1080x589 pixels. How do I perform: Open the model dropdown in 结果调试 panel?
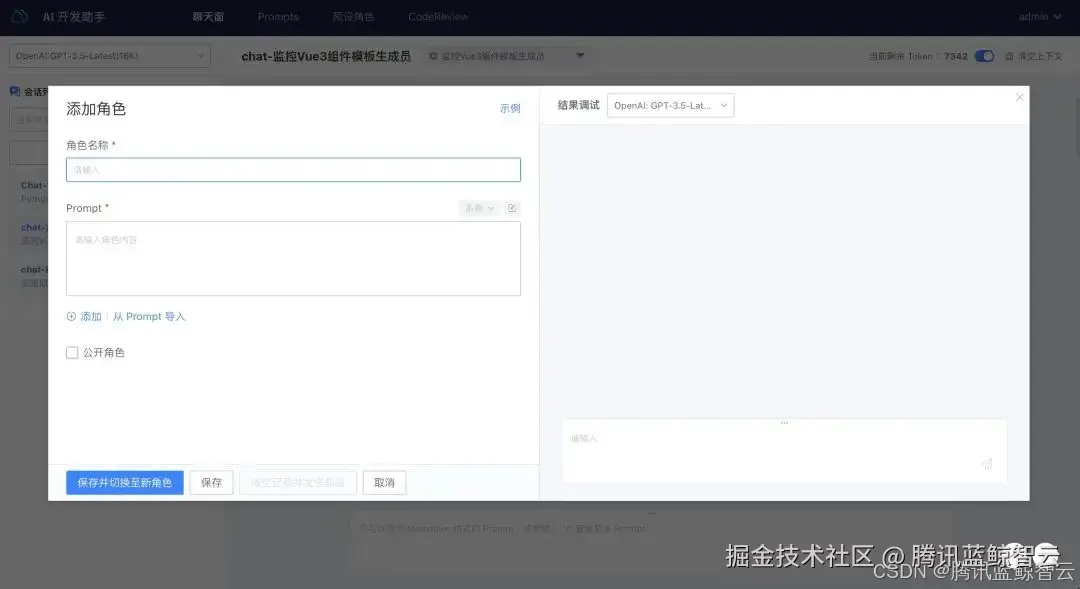tap(670, 104)
